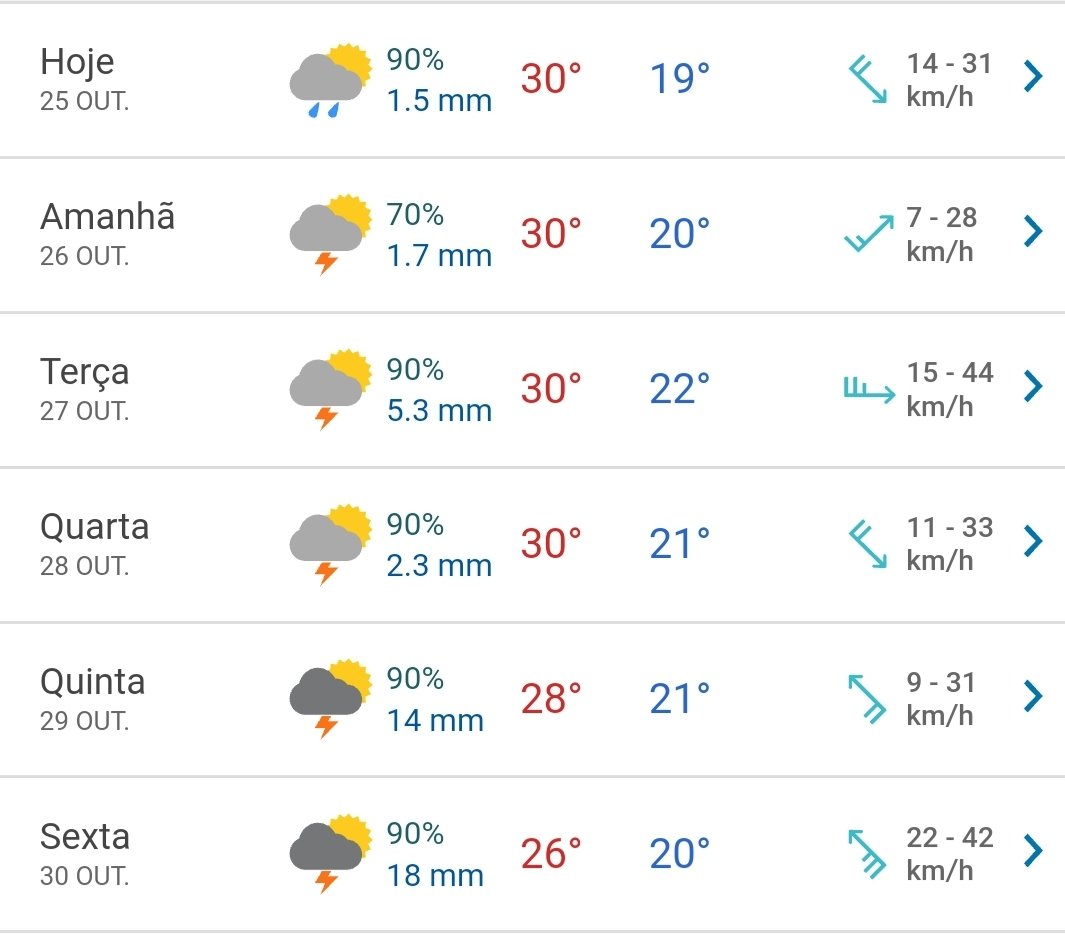The image size is (1065, 935).
Task: Click the wind barb icon for Terça
Action: point(868,389)
